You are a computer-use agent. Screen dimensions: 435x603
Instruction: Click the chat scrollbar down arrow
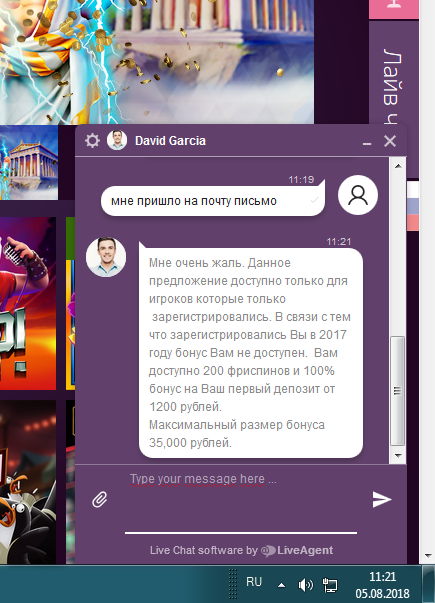pos(398,456)
